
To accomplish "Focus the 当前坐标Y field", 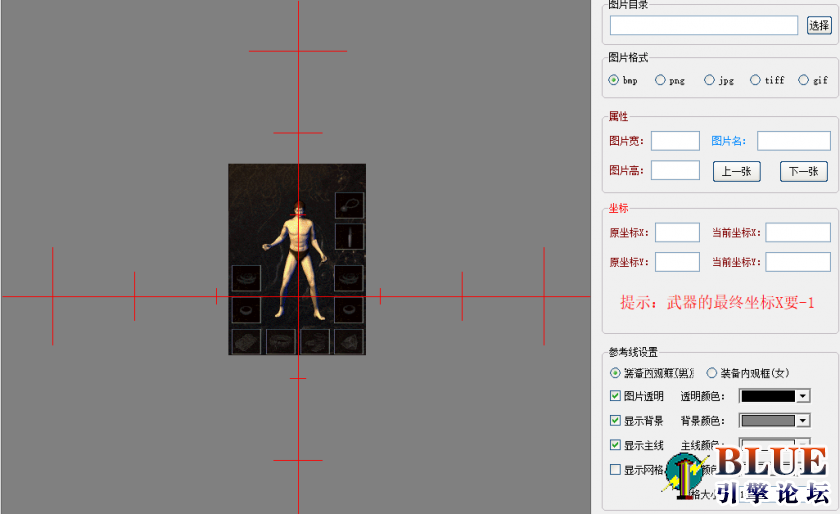I will [798, 262].
